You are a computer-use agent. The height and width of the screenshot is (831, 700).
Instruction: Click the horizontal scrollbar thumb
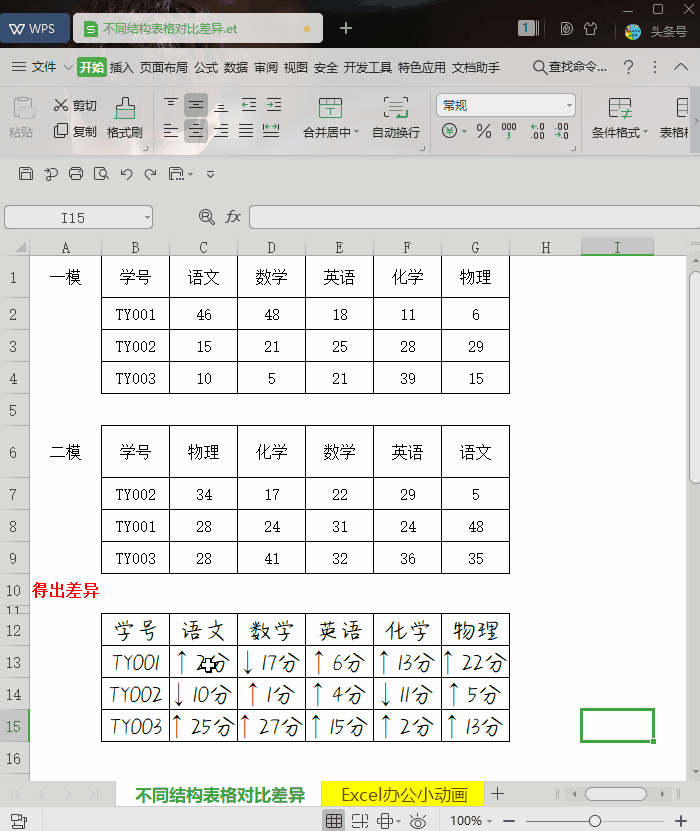pyautogui.click(x=616, y=794)
